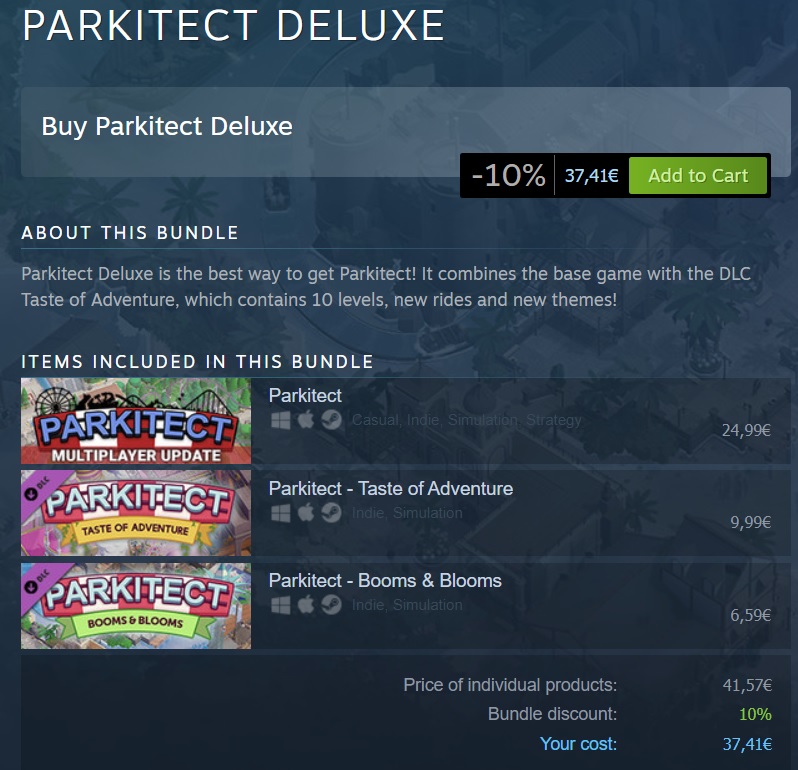798x770 pixels.
Task: Click Steam icon under Booms & Blooms
Action: [331, 605]
